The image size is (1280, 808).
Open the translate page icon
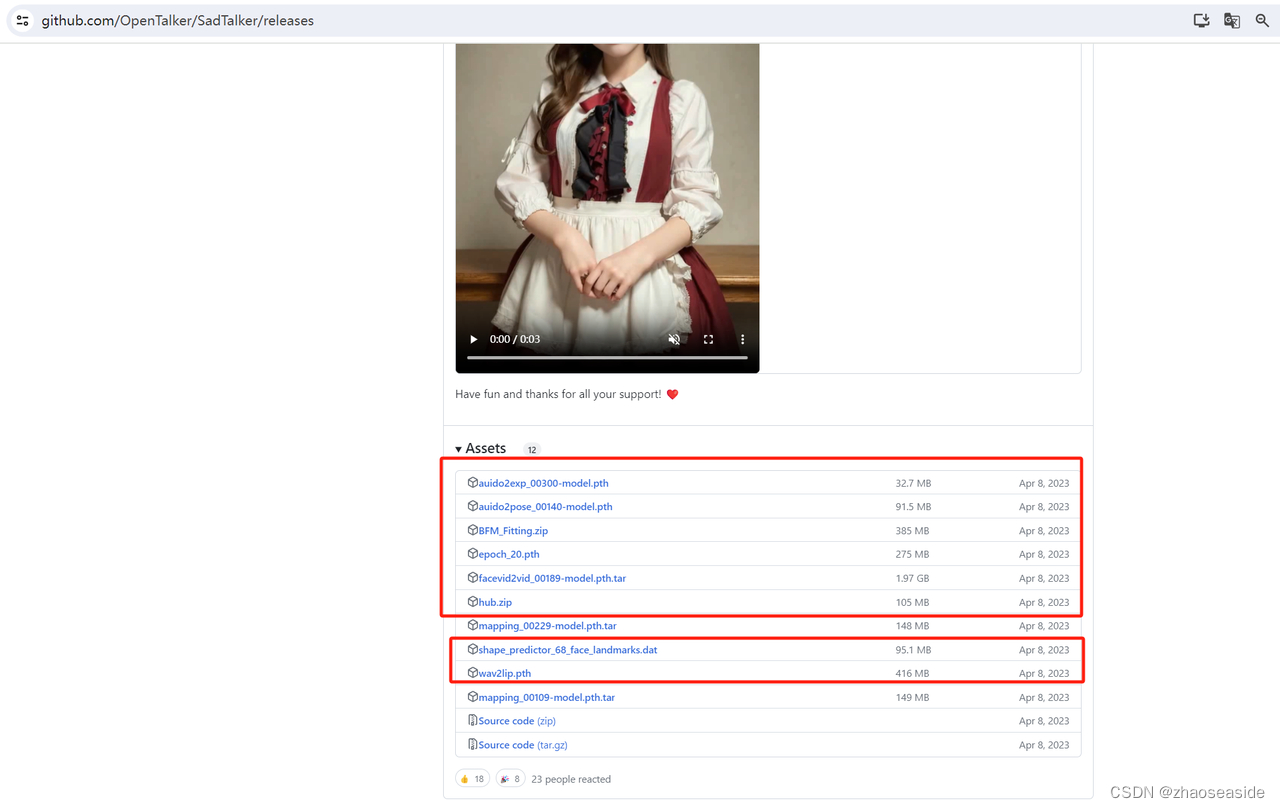[x=1232, y=20]
